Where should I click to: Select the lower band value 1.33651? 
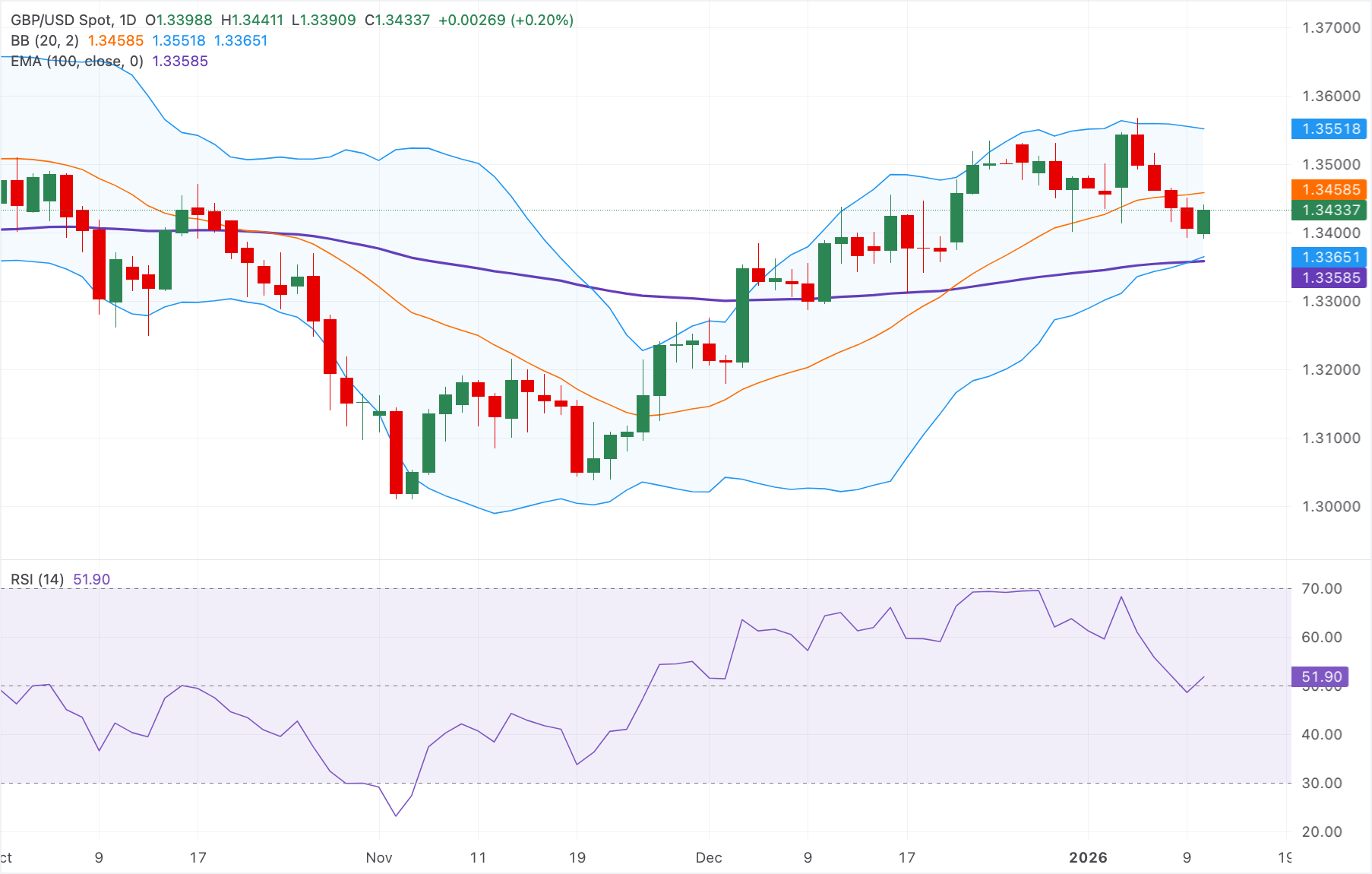(x=242, y=40)
